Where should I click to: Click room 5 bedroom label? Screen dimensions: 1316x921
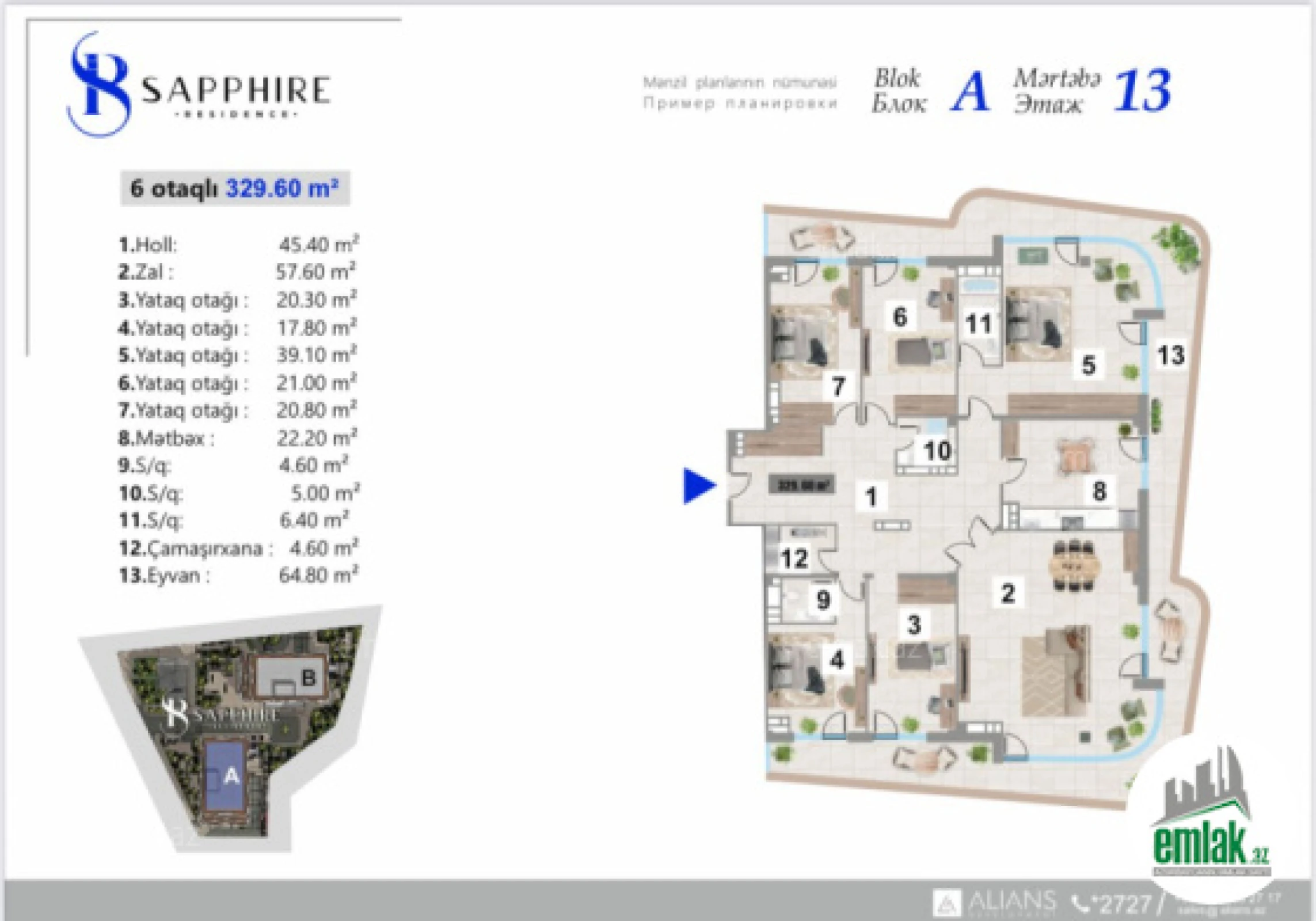click(x=1088, y=365)
